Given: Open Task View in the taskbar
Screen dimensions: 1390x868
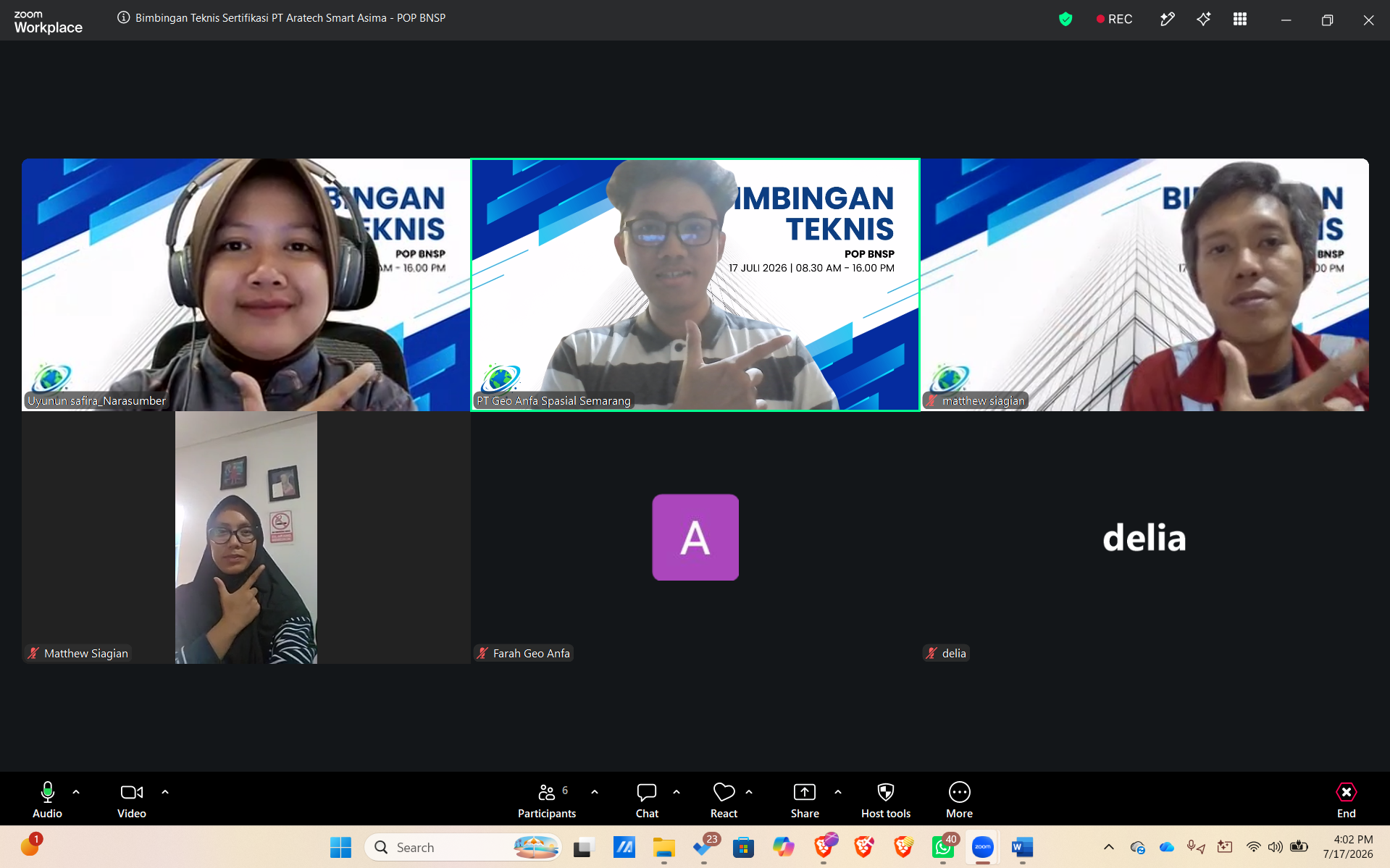Looking at the screenshot, I should (x=584, y=847).
